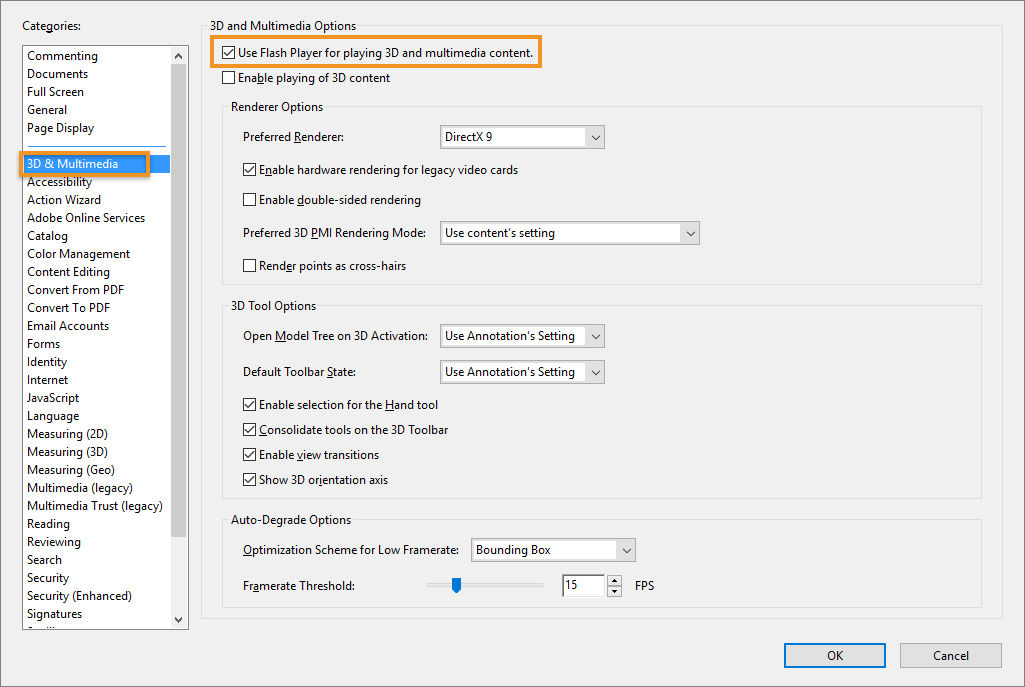Uncheck Use Flash Player for multimedia content
The image size is (1025, 687).
tap(229, 52)
